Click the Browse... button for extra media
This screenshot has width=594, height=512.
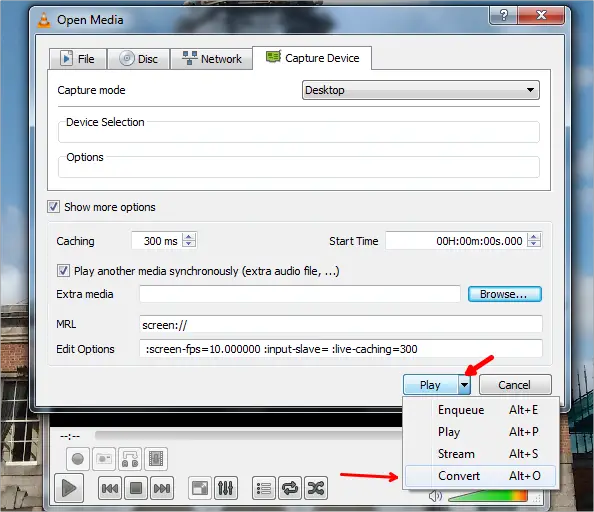(505, 294)
